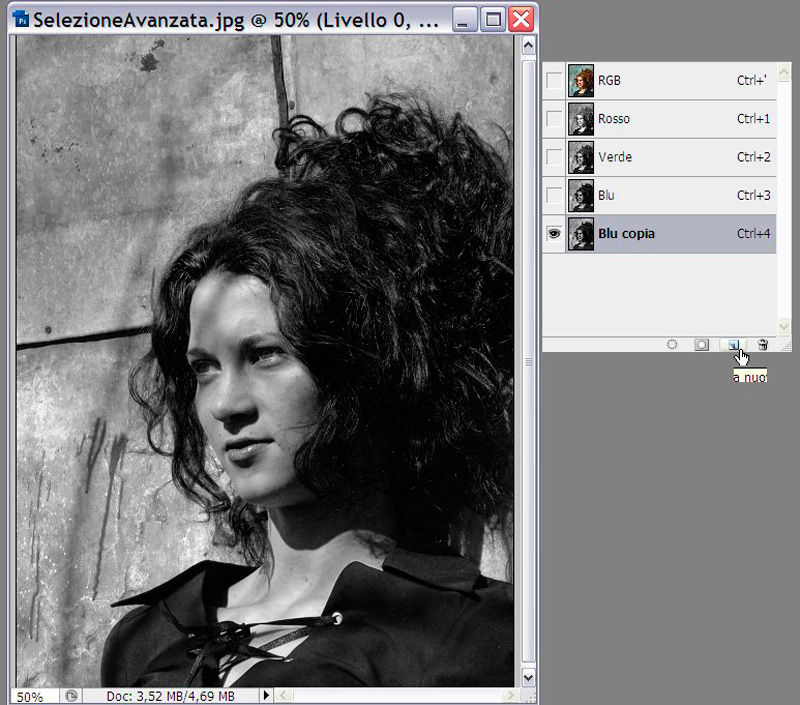Screen dimensions: 800x705
Task: Load channel as selection dotted circle icon
Action: 672,344
